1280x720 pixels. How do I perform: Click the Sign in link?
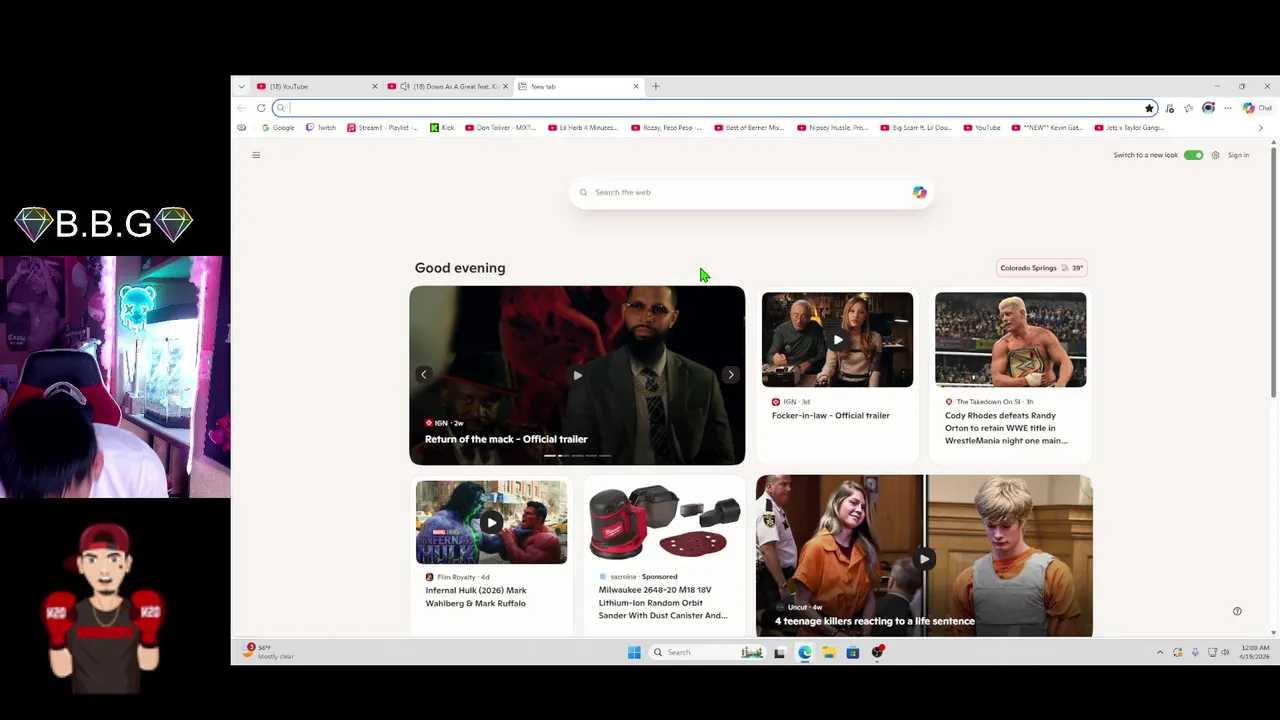pos(1238,155)
